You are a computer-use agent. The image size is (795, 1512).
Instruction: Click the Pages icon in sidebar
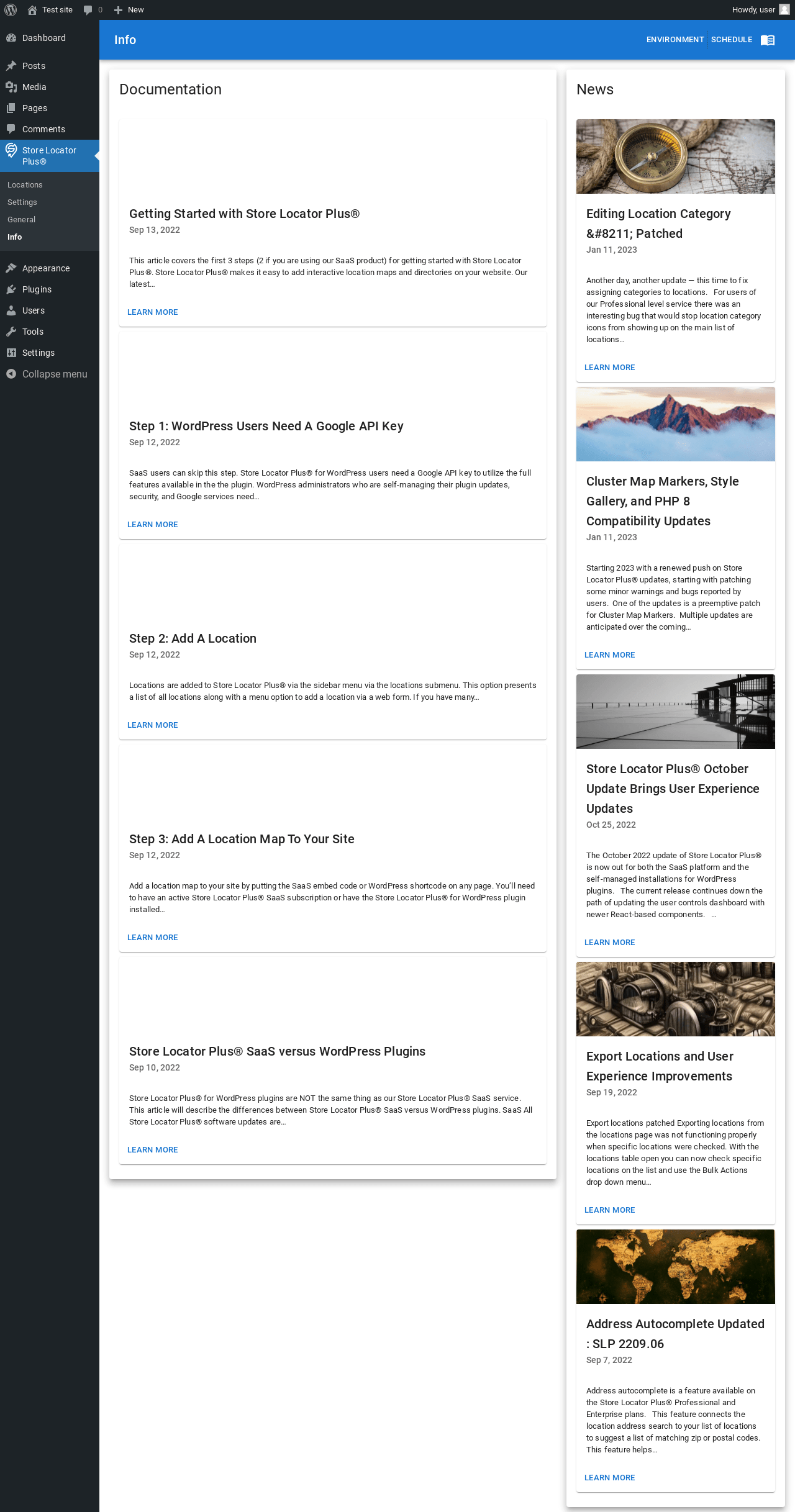coord(11,108)
